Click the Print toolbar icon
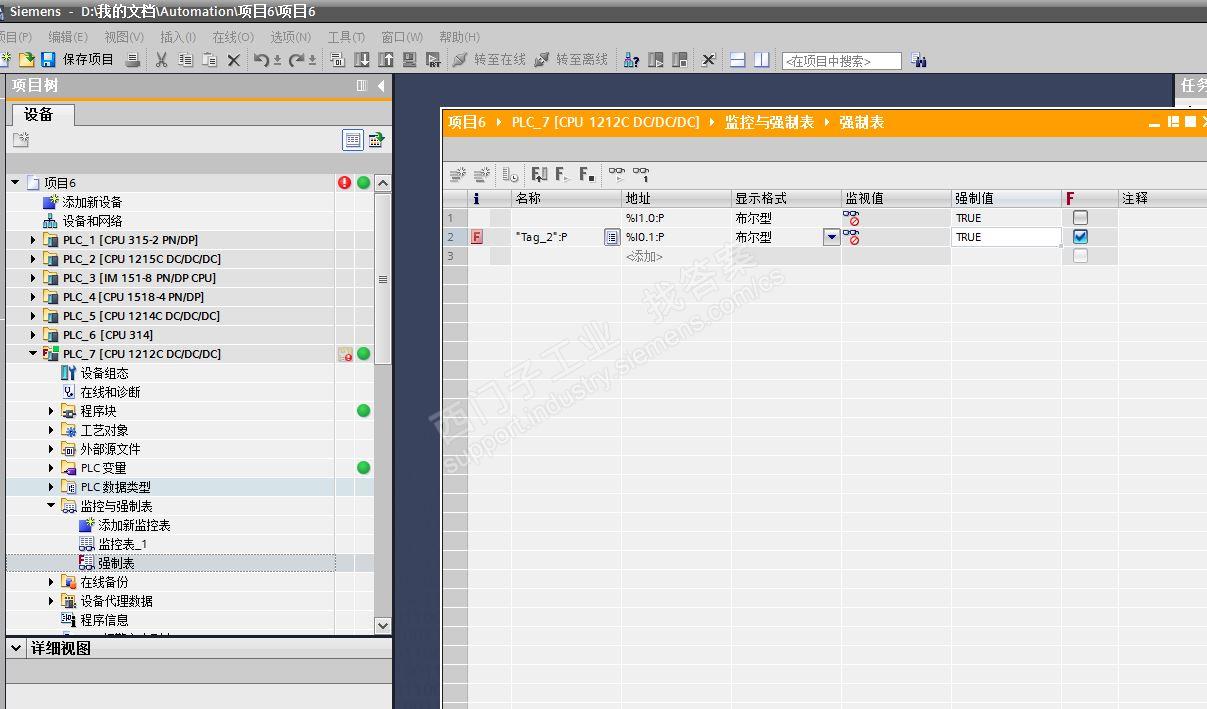Image resolution: width=1207 pixels, height=709 pixels. point(132,60)
